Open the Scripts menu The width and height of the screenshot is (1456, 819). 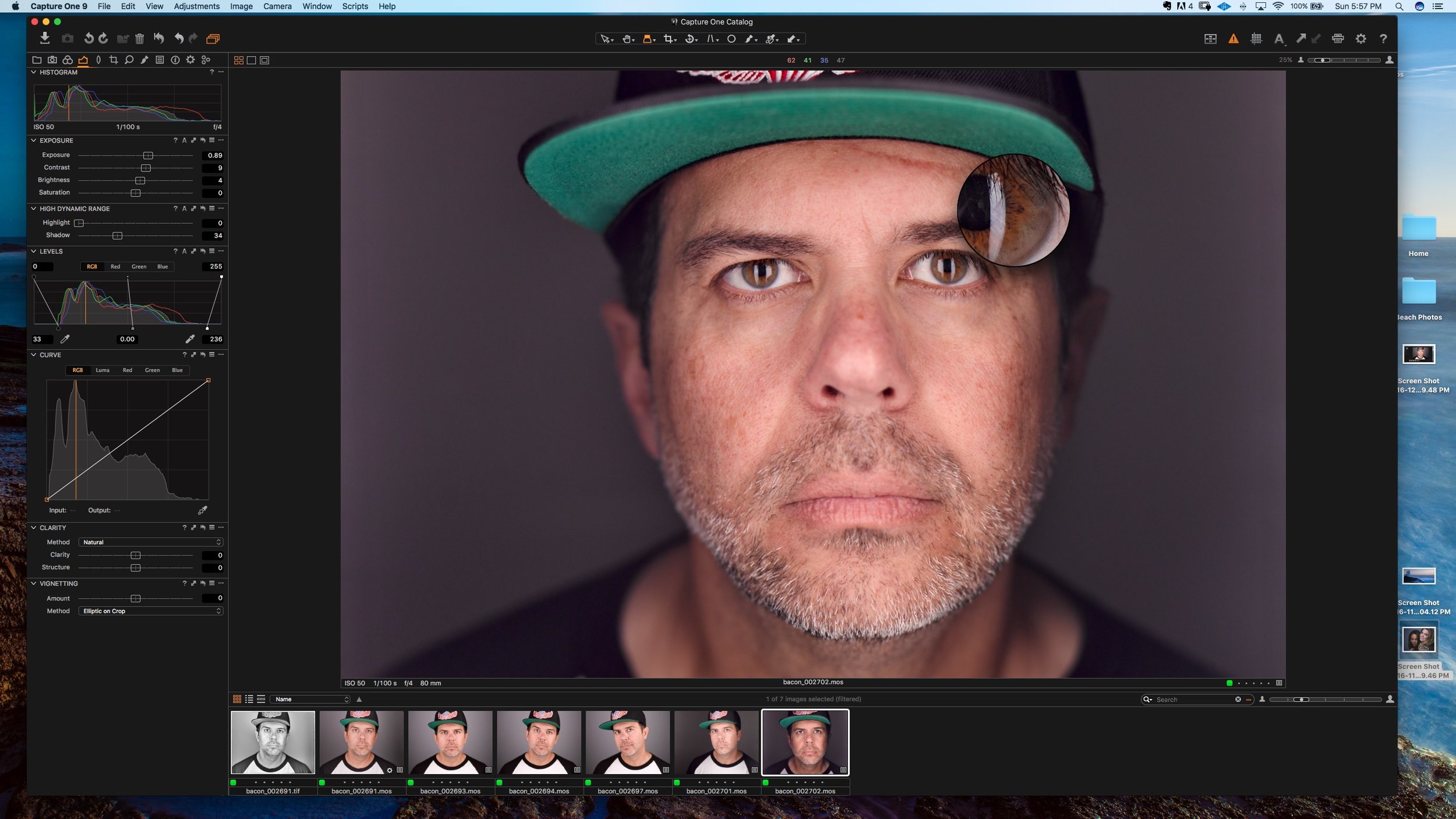(355, 6)
